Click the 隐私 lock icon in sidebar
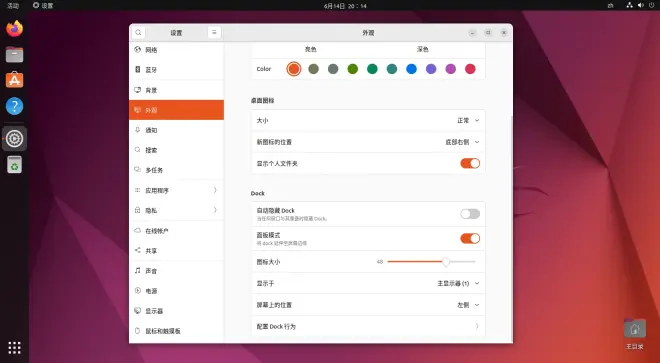Screen dimensions: 660x363 click(x=137, y=210)
